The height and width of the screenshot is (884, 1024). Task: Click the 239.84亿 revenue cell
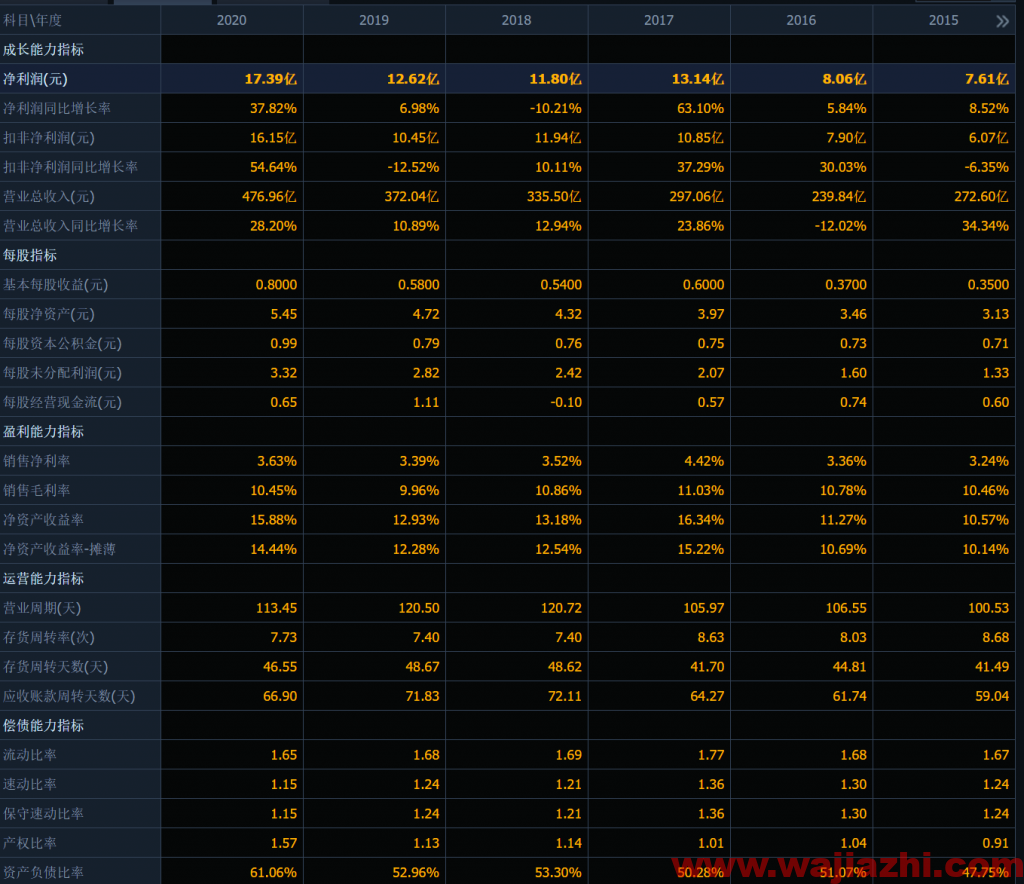tap(839, 197)
